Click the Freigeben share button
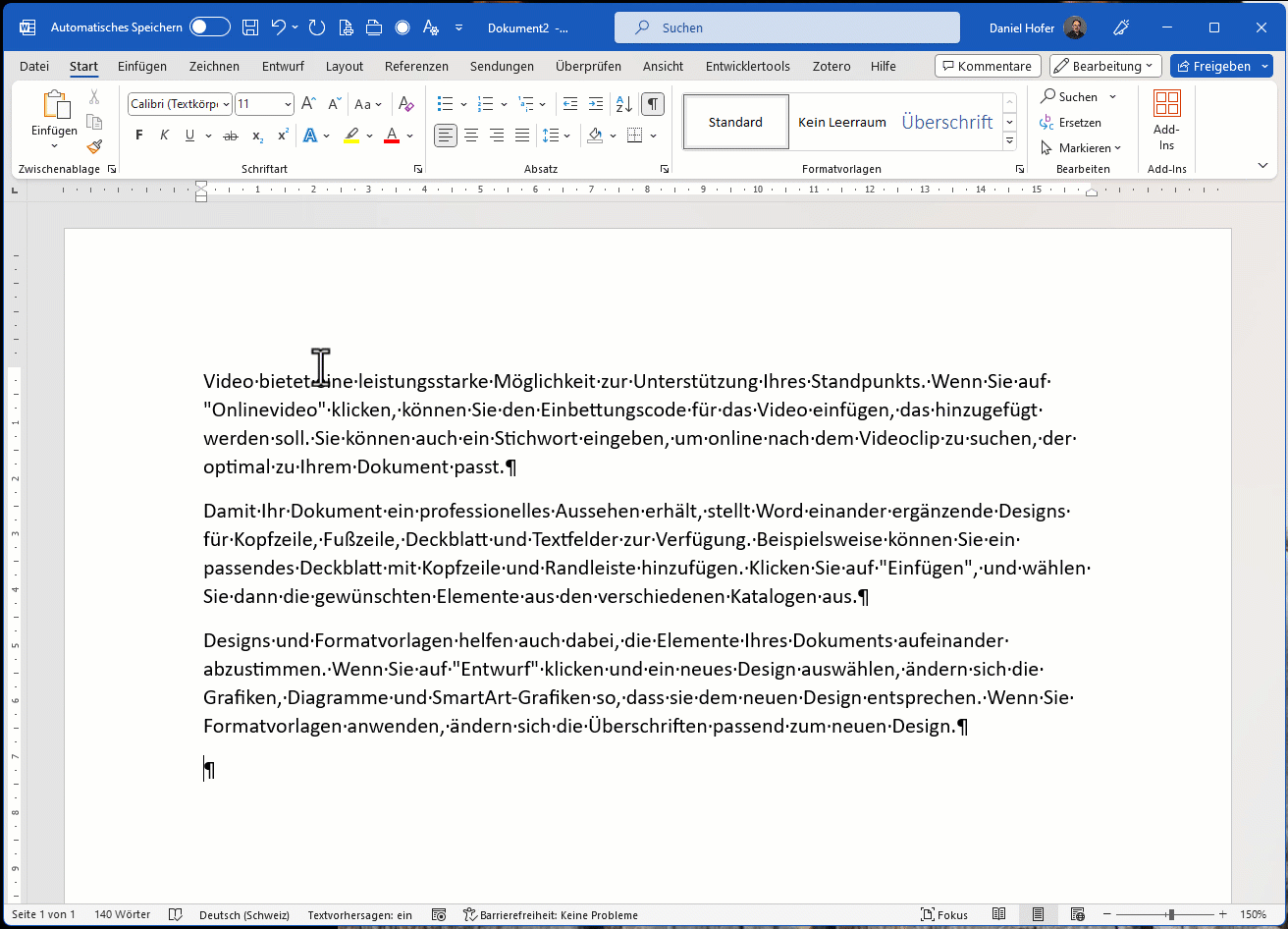The image size is (1288, 929). coord(1213,66)
